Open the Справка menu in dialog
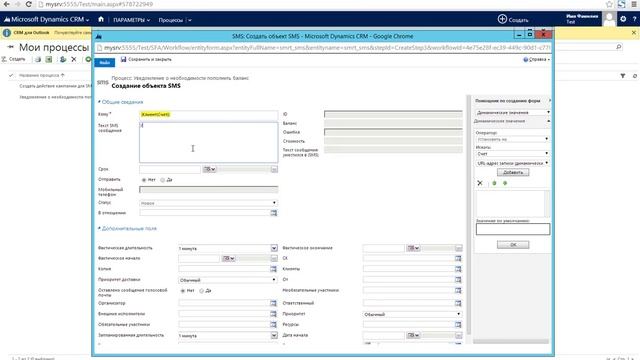640x360 pixels. click(x=537, y=60)
